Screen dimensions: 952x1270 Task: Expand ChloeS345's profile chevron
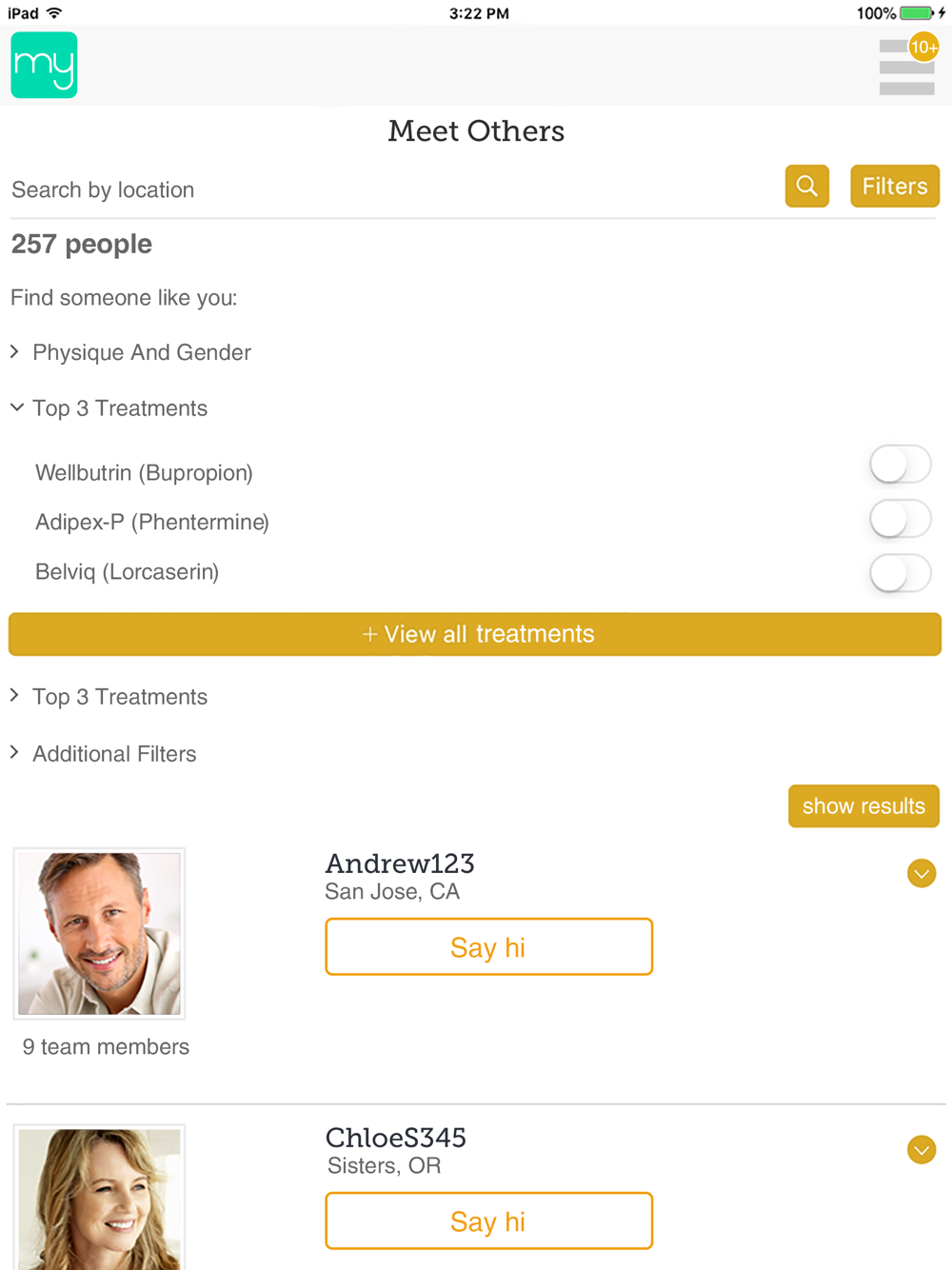click(x=921, y=1150)
